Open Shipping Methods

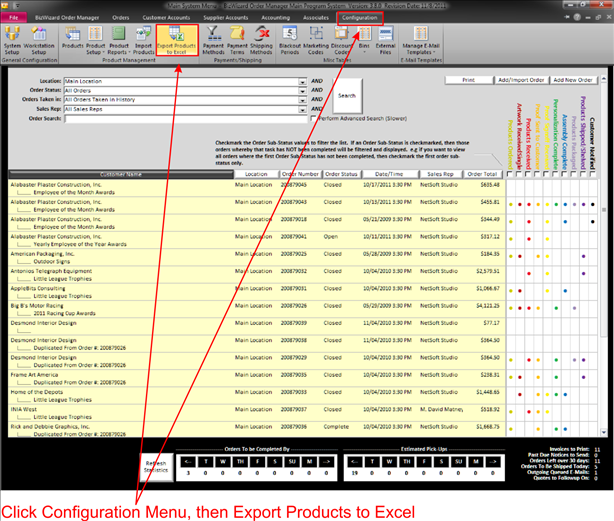pyautogui.click(x=261, y=40)
